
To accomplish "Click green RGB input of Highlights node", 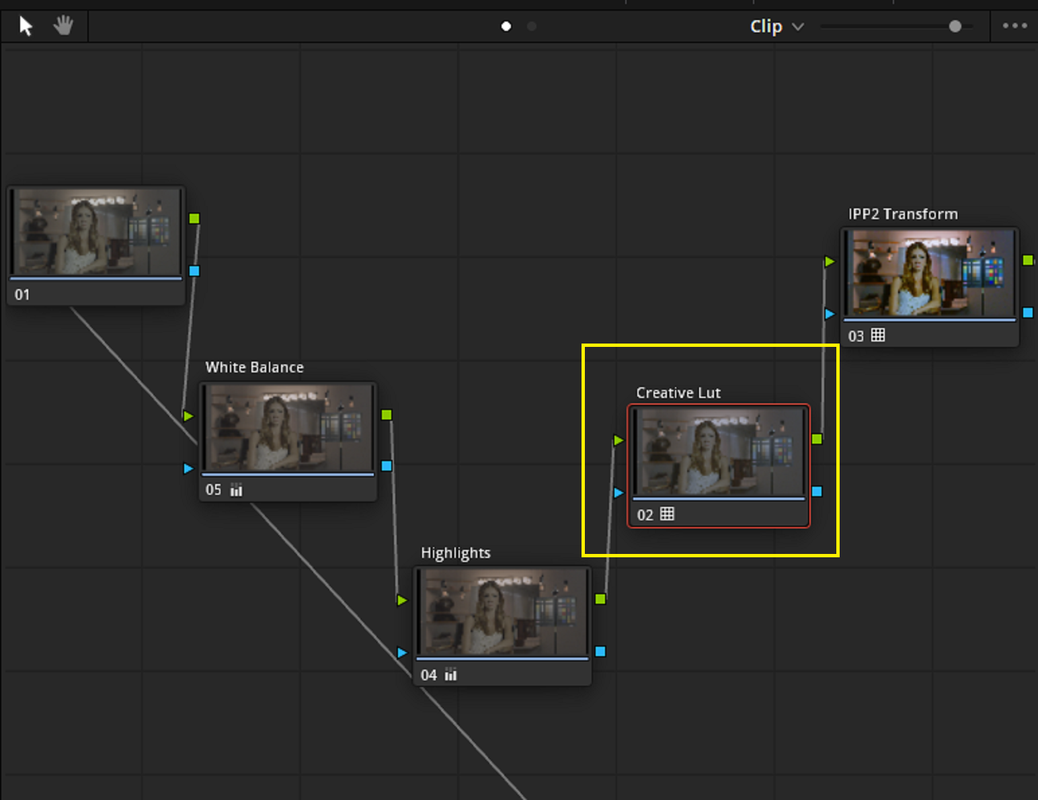I will pyautogui.click(x=402, y=600).
